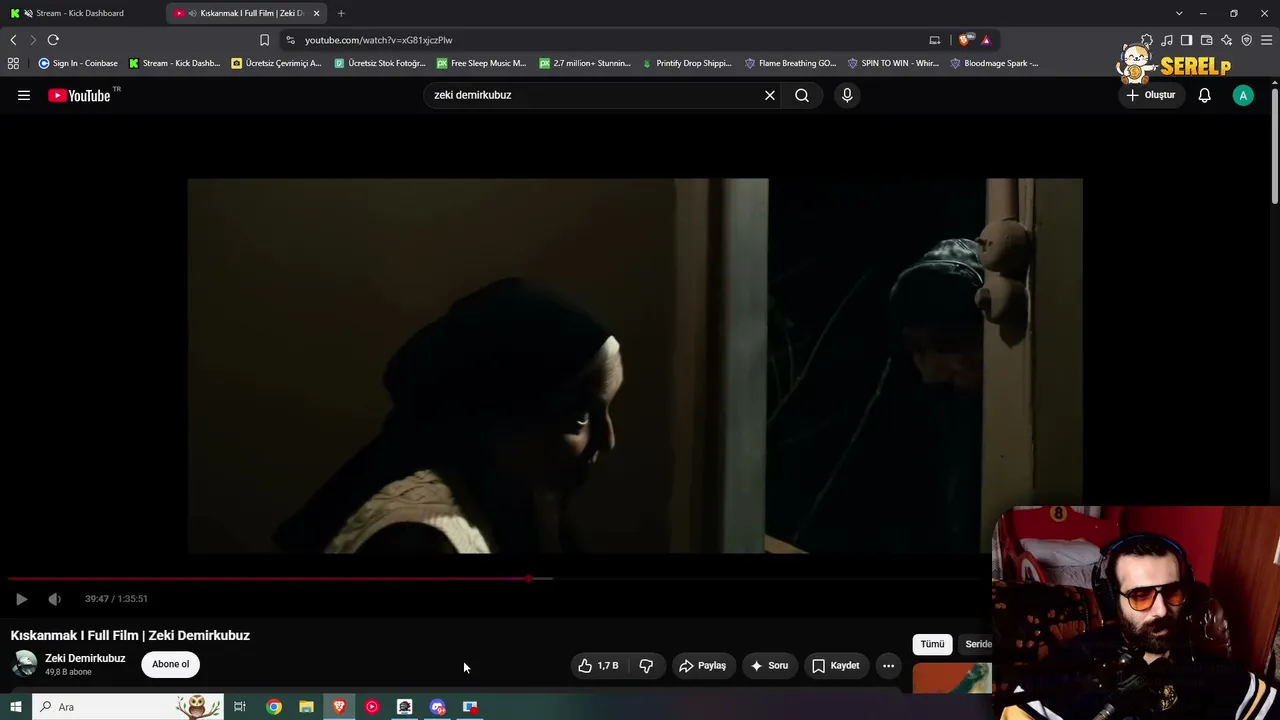Open File Explorer from the taskbar

(306, 707)
